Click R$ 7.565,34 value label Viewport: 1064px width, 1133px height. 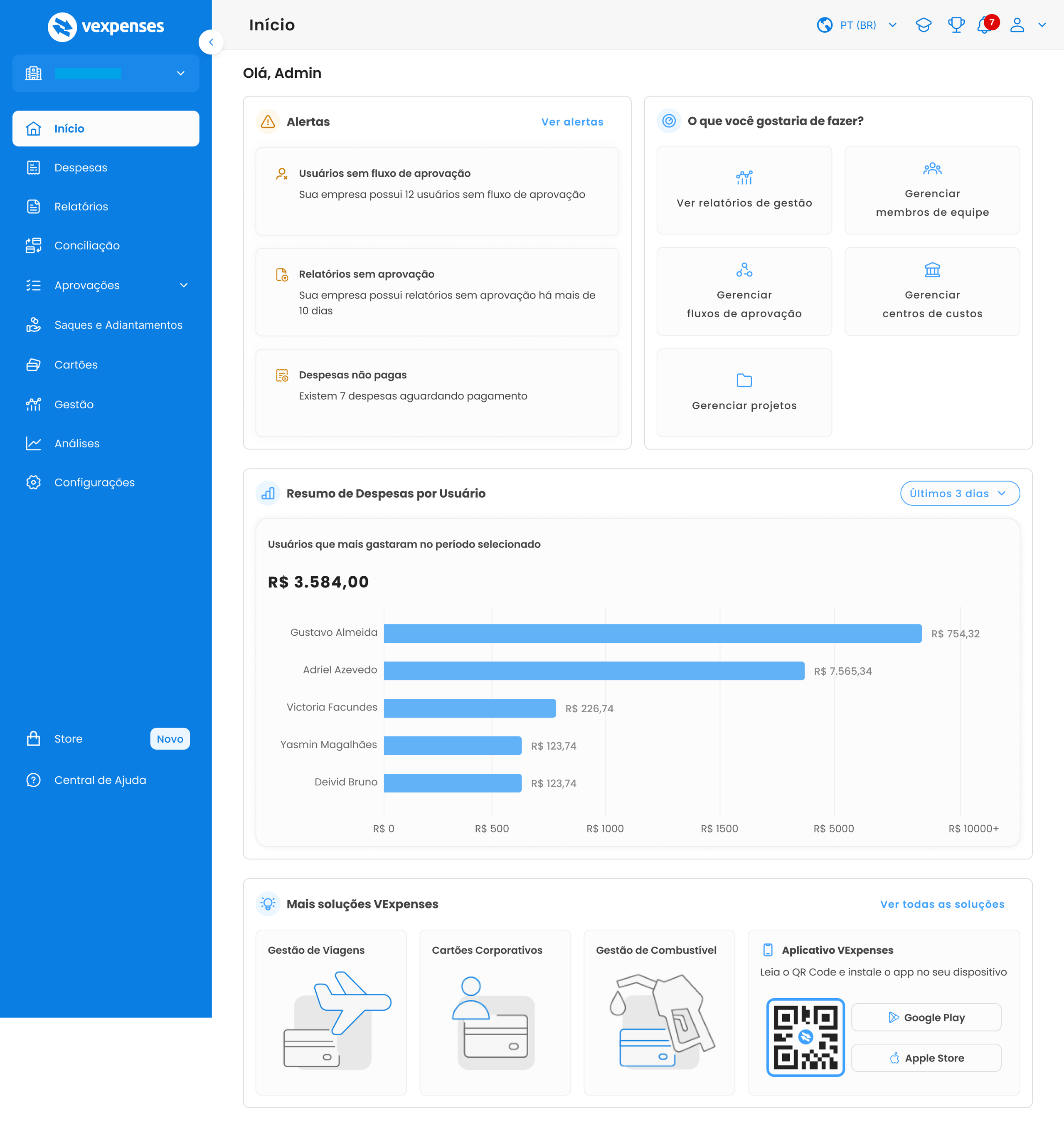842,671
